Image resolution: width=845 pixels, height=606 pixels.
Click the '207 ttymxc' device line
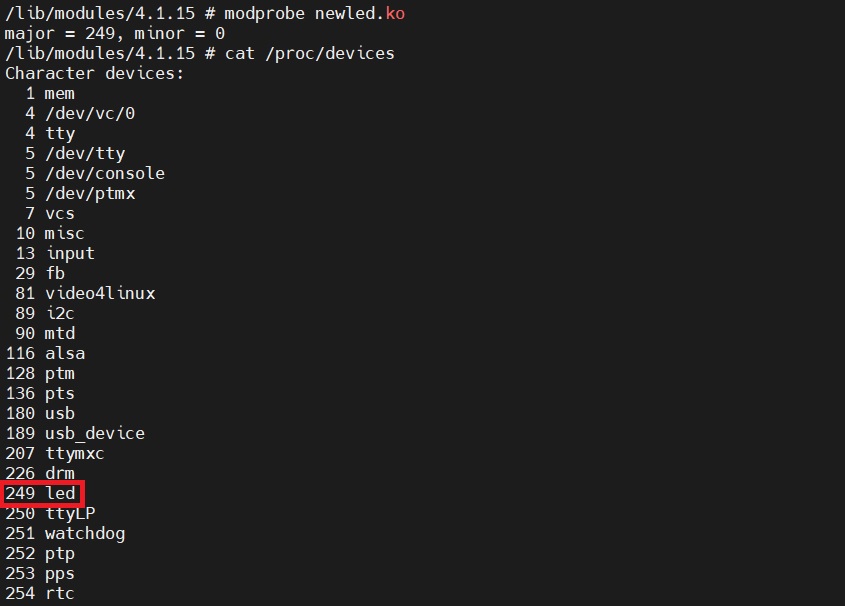(x=54, y=453)
